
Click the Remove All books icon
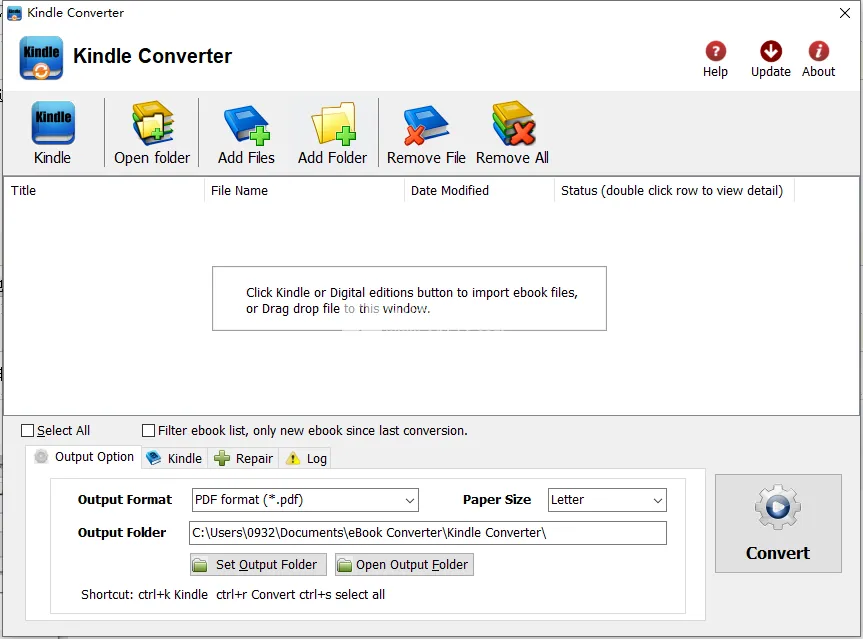(x=513, y=123)
